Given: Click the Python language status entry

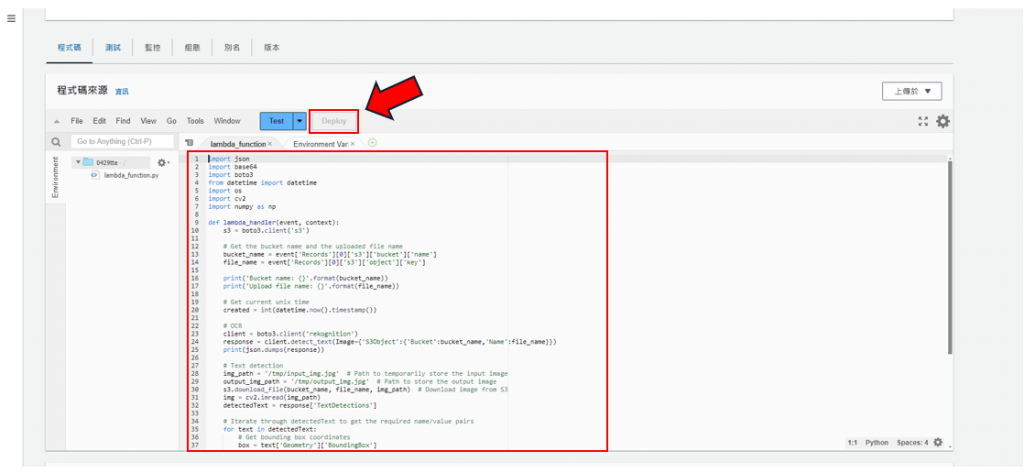Looking at the screenshot, I should [x=876, y=442].
